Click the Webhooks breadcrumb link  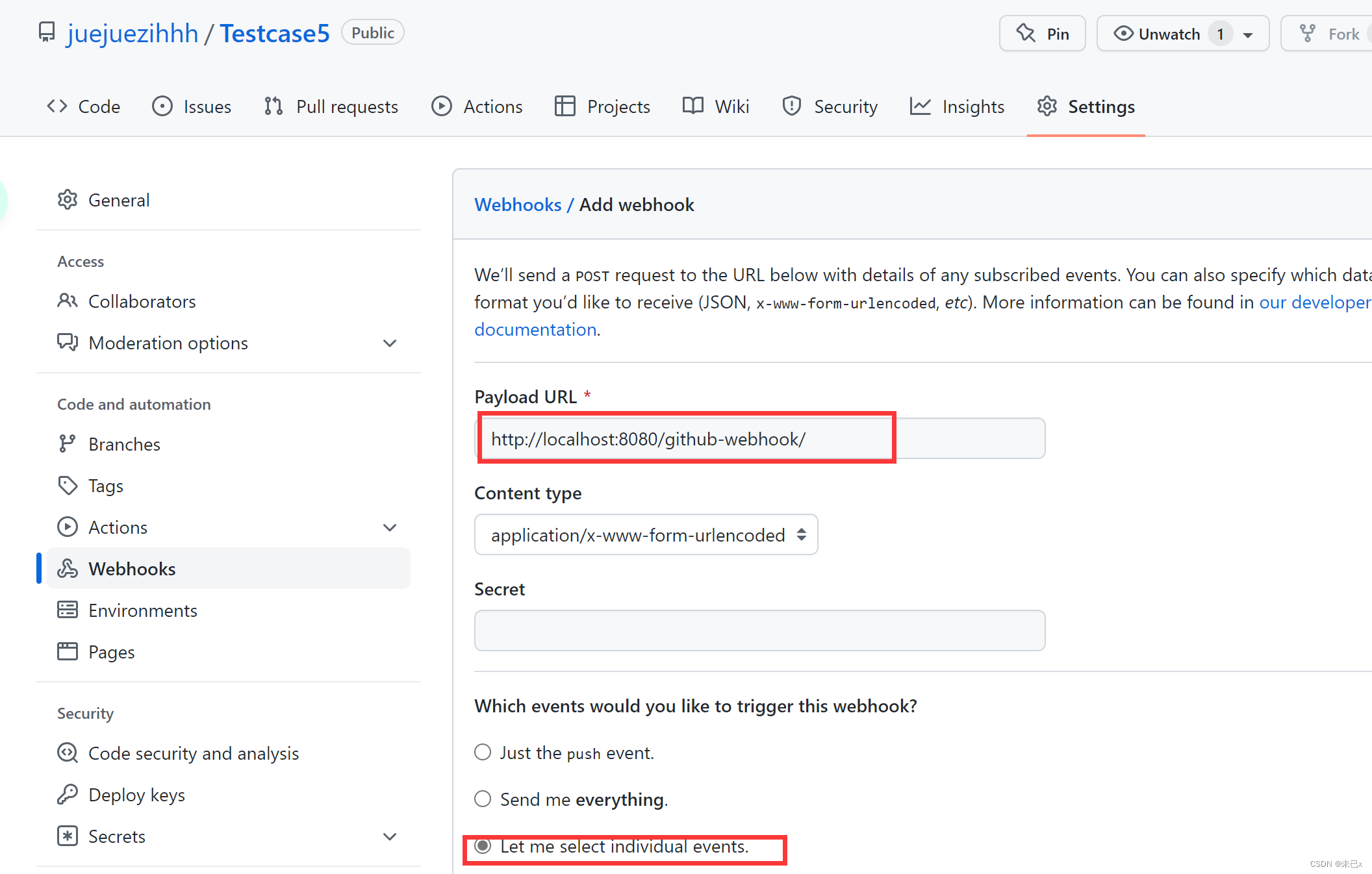tap(518, 205)
